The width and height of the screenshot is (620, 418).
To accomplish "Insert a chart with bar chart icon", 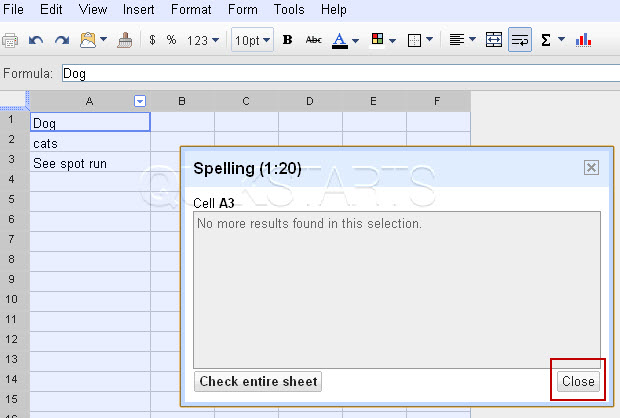I will 583,40.
